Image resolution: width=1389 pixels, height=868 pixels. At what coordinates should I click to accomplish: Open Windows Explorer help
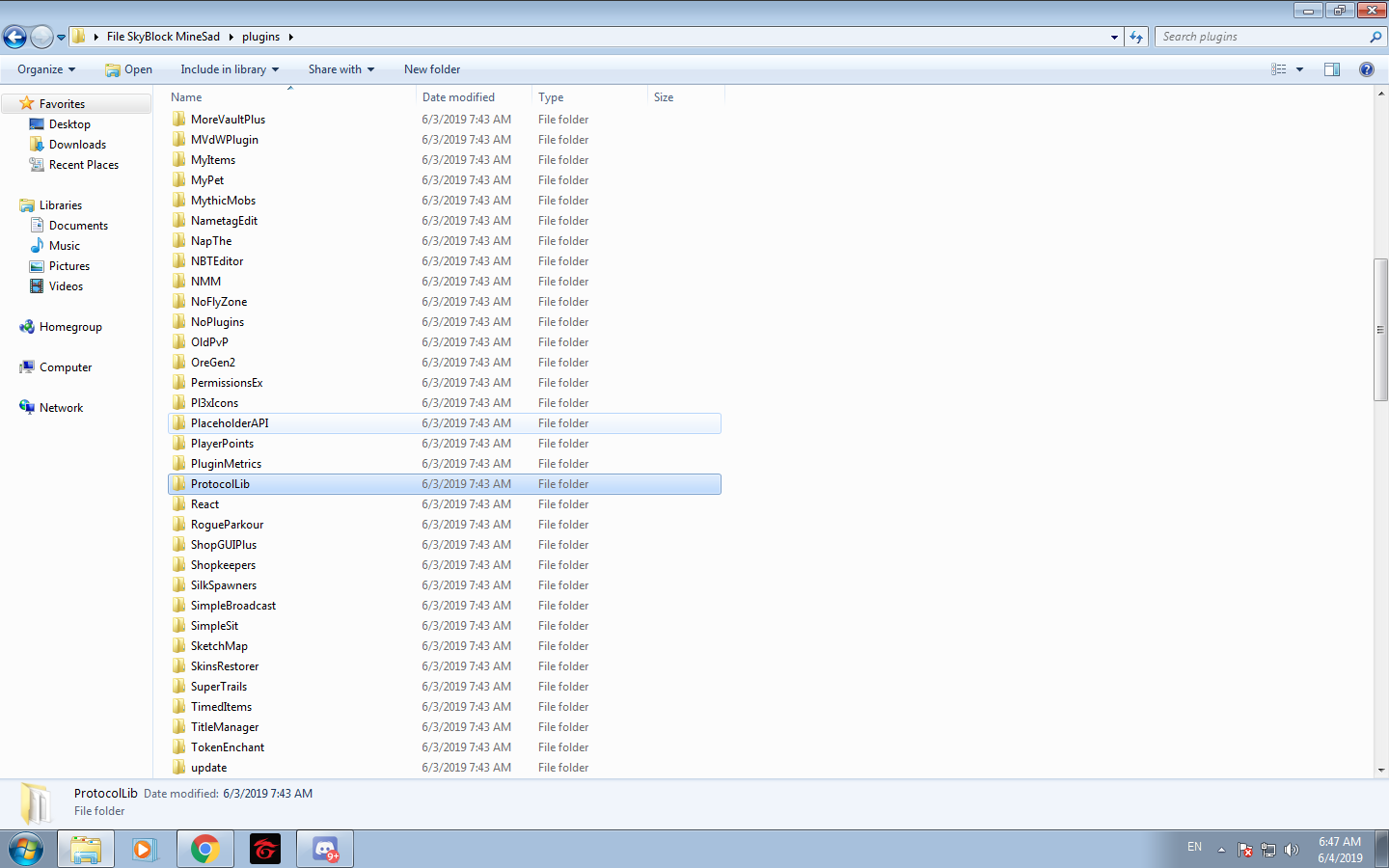pos(1366,69)
